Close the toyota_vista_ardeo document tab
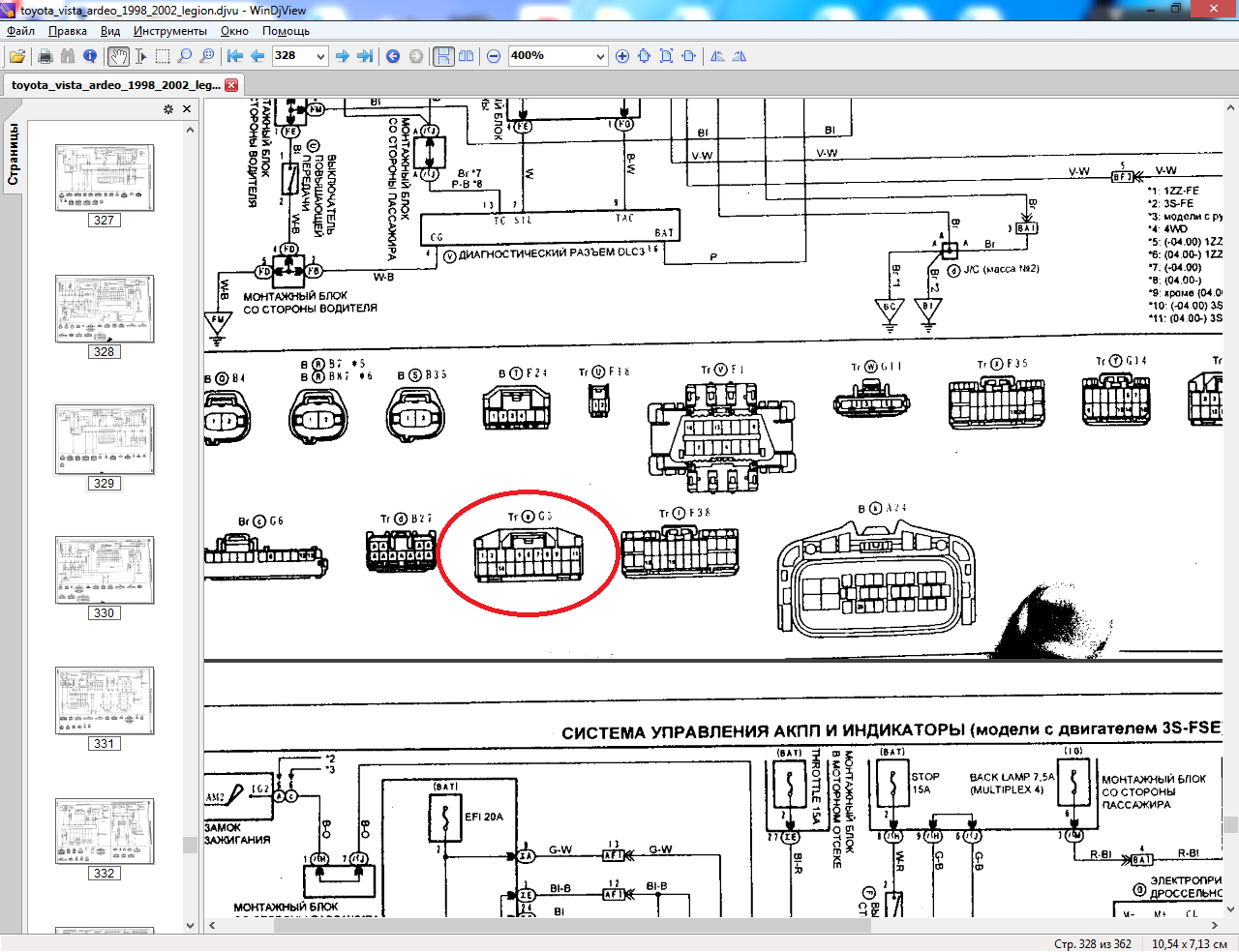Screen dimensions: 1239x952 click(x=231, y=85)
